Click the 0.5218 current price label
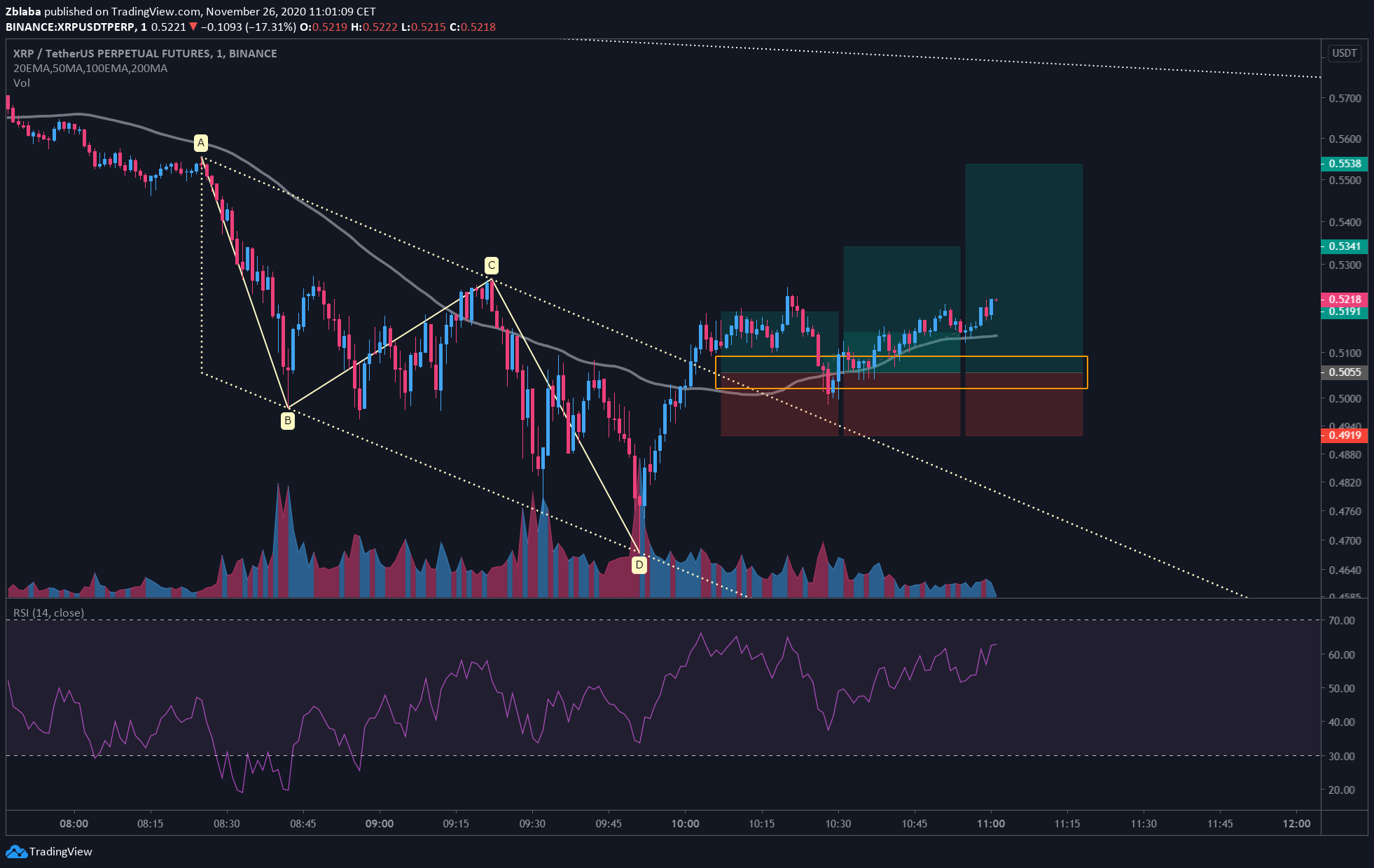The width and height of the screenshot is (1374, 868). coord(1344,300)
